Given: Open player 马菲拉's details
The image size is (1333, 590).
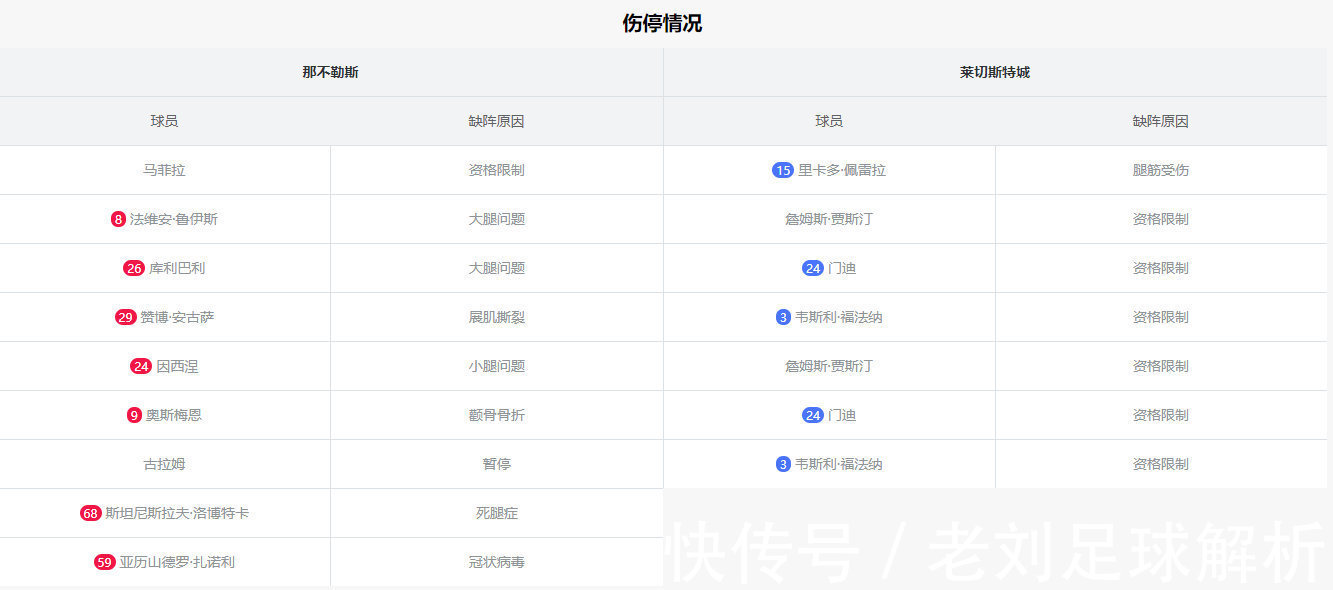Looking at the screenshot, I should [166, 170].
